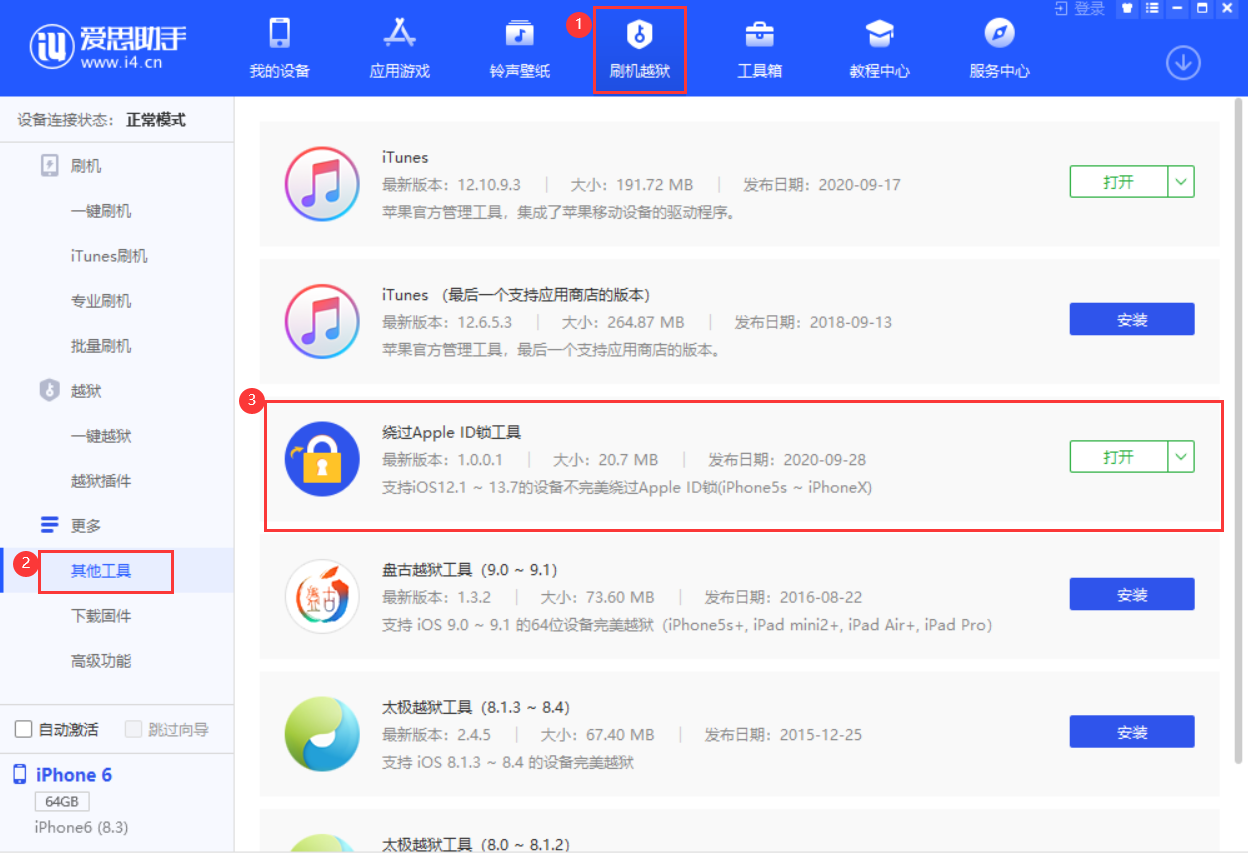Open the 工具箱 tab
Image resolution: width=1248 pixels, height=863 pixels.
pyautogui.click(x=759, y=48)
